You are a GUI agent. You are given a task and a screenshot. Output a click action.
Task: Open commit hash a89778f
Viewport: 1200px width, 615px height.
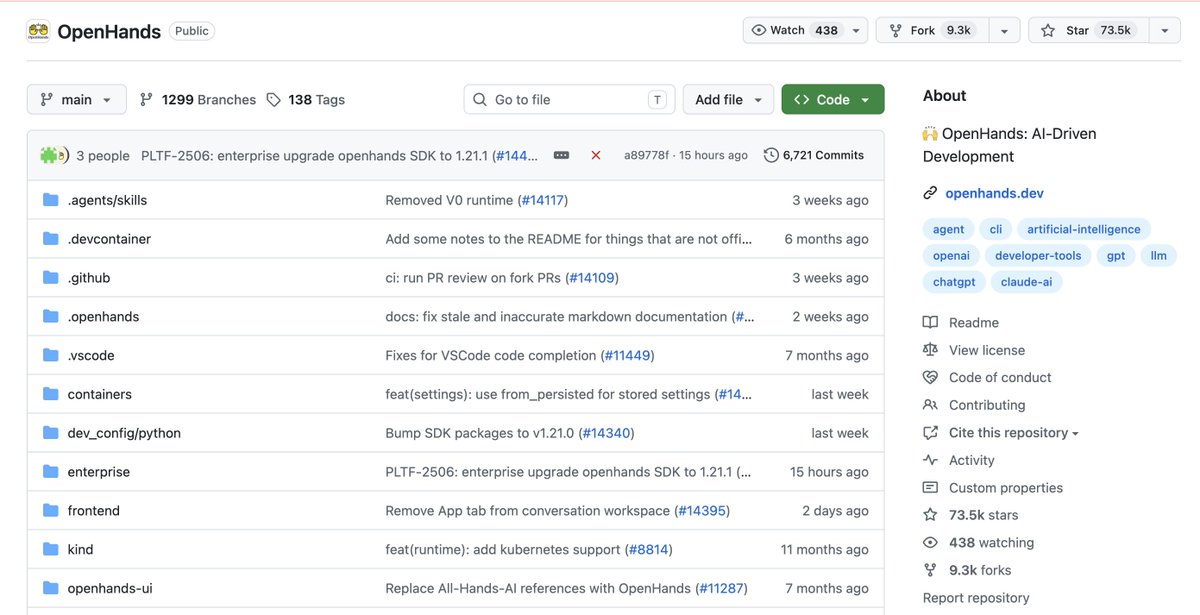click(646, 155)
